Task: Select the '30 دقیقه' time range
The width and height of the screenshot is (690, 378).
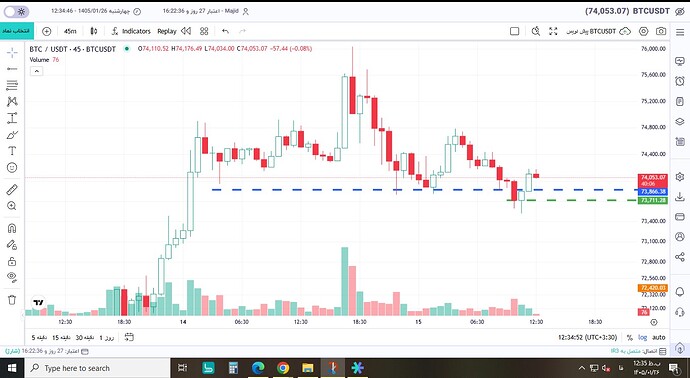Action: [x=85, y=338]
